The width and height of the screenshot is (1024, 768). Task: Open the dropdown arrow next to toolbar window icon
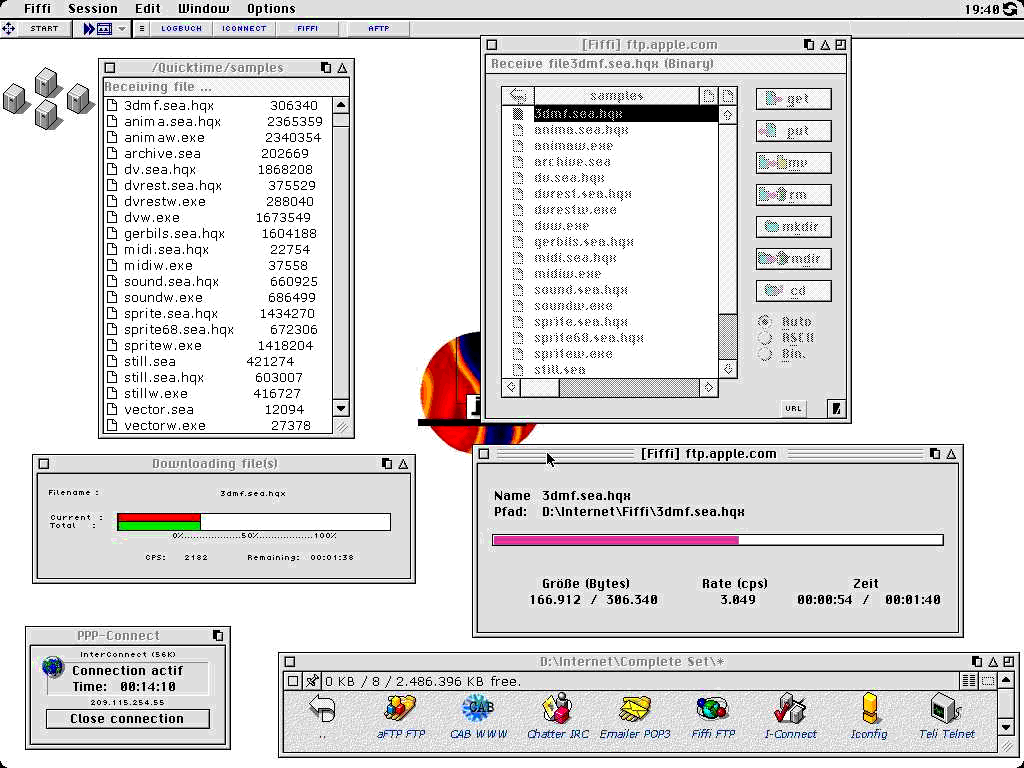tap(121, 29)
